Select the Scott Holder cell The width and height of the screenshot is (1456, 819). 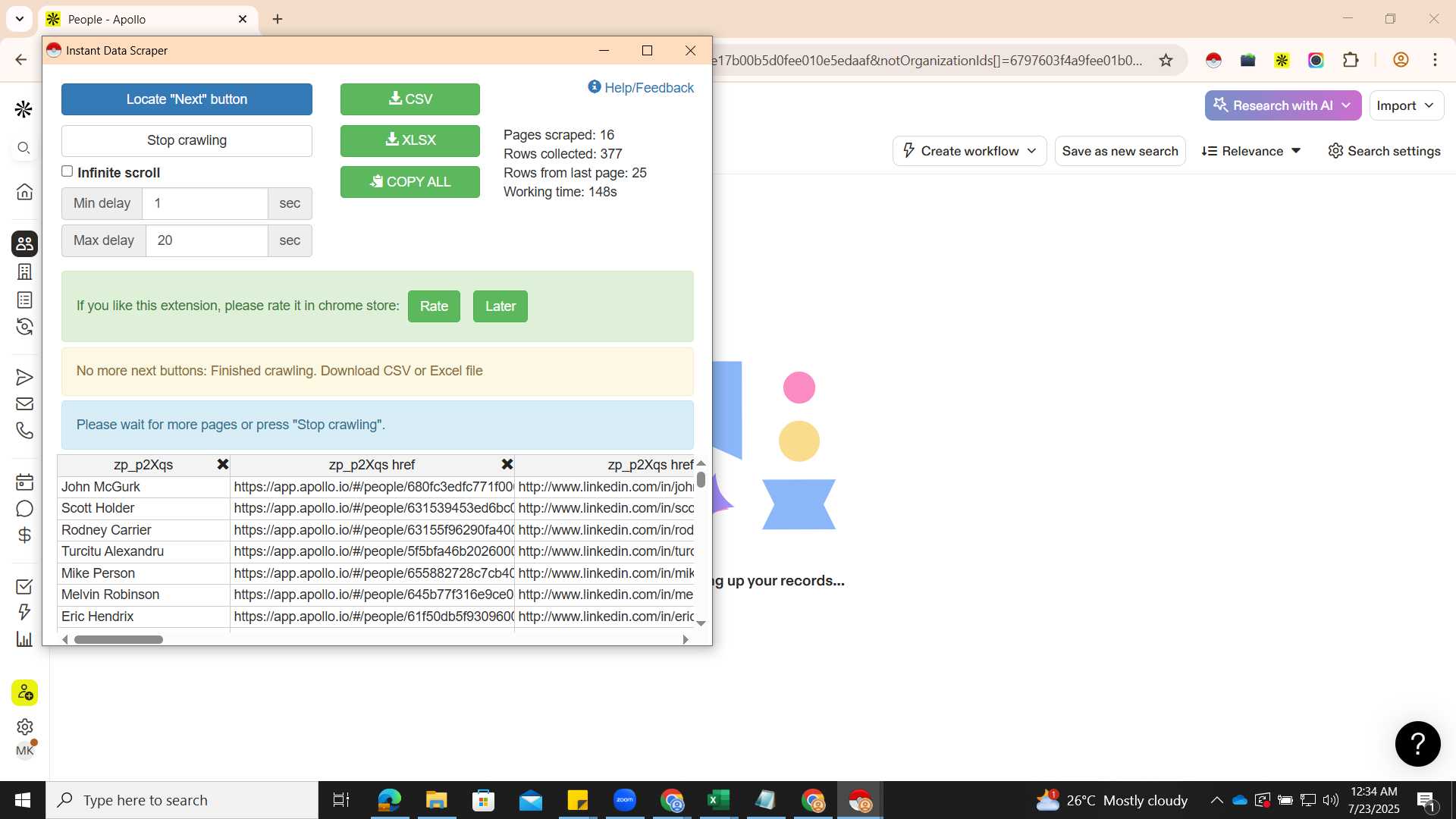point(143,508)
